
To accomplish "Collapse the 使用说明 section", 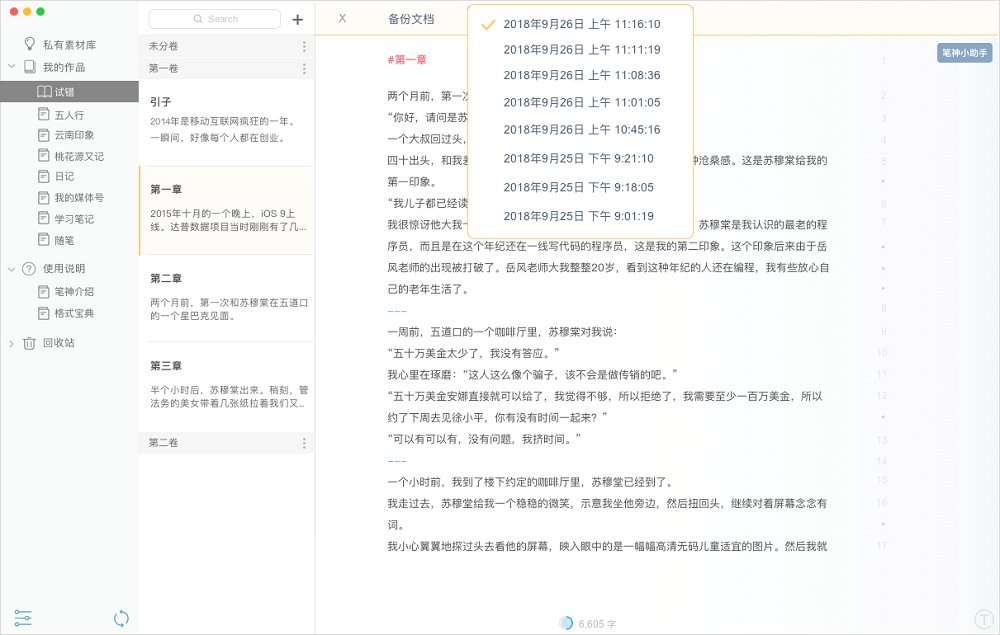I will click(11, 268).
